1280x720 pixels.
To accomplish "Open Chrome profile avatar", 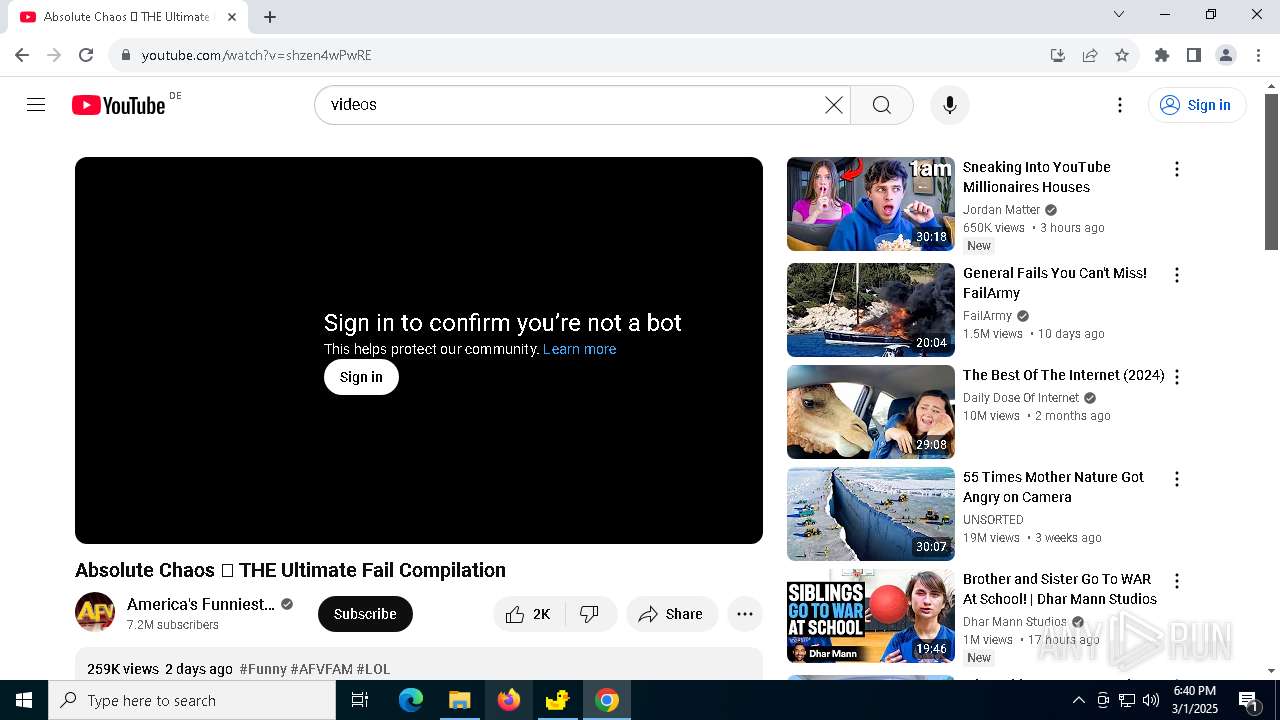I will (x=1226, y=55).
